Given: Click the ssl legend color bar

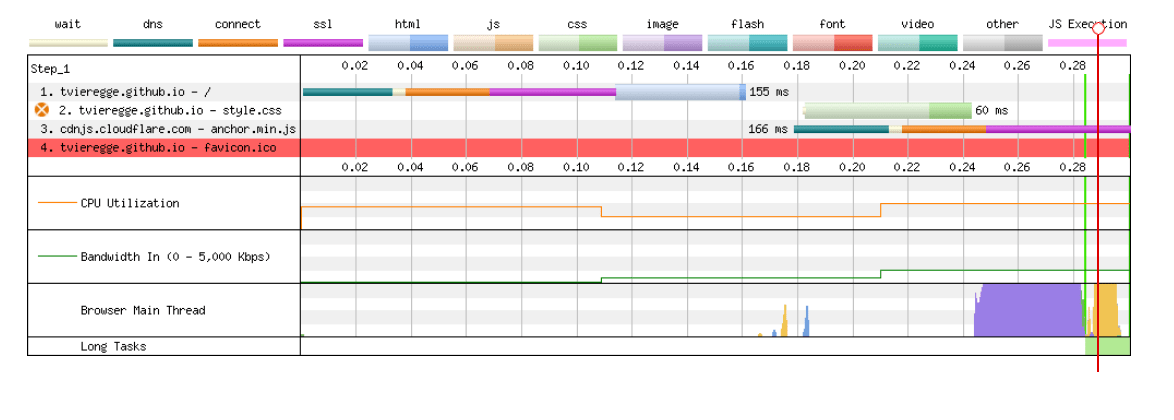Looking at the screenshot, I should (x=323, y=43).
